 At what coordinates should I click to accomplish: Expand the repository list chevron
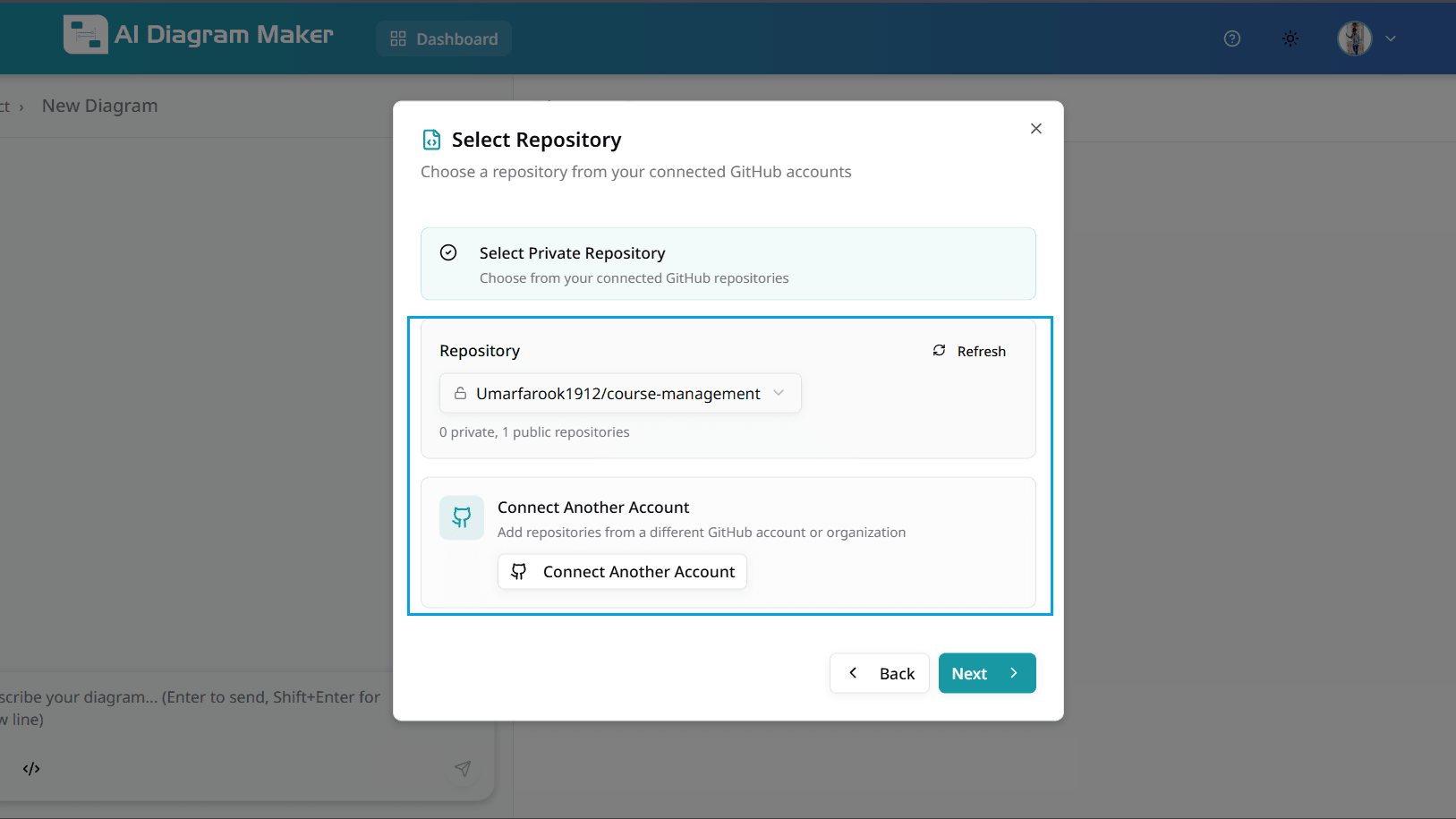pyautogui.click(x=778, y=393)
